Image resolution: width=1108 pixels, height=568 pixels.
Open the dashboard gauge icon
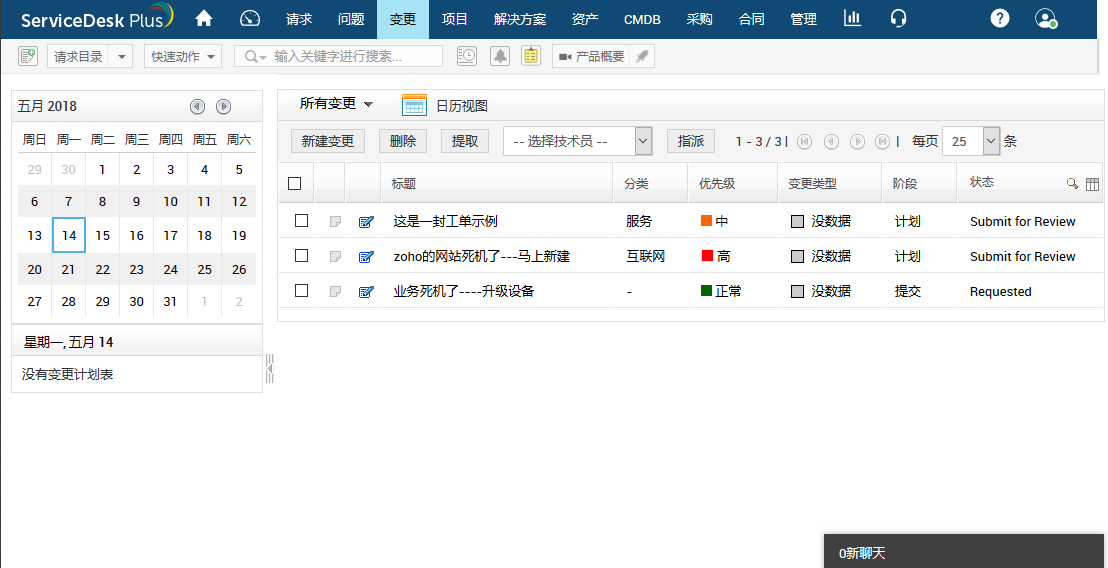point(250,18)
